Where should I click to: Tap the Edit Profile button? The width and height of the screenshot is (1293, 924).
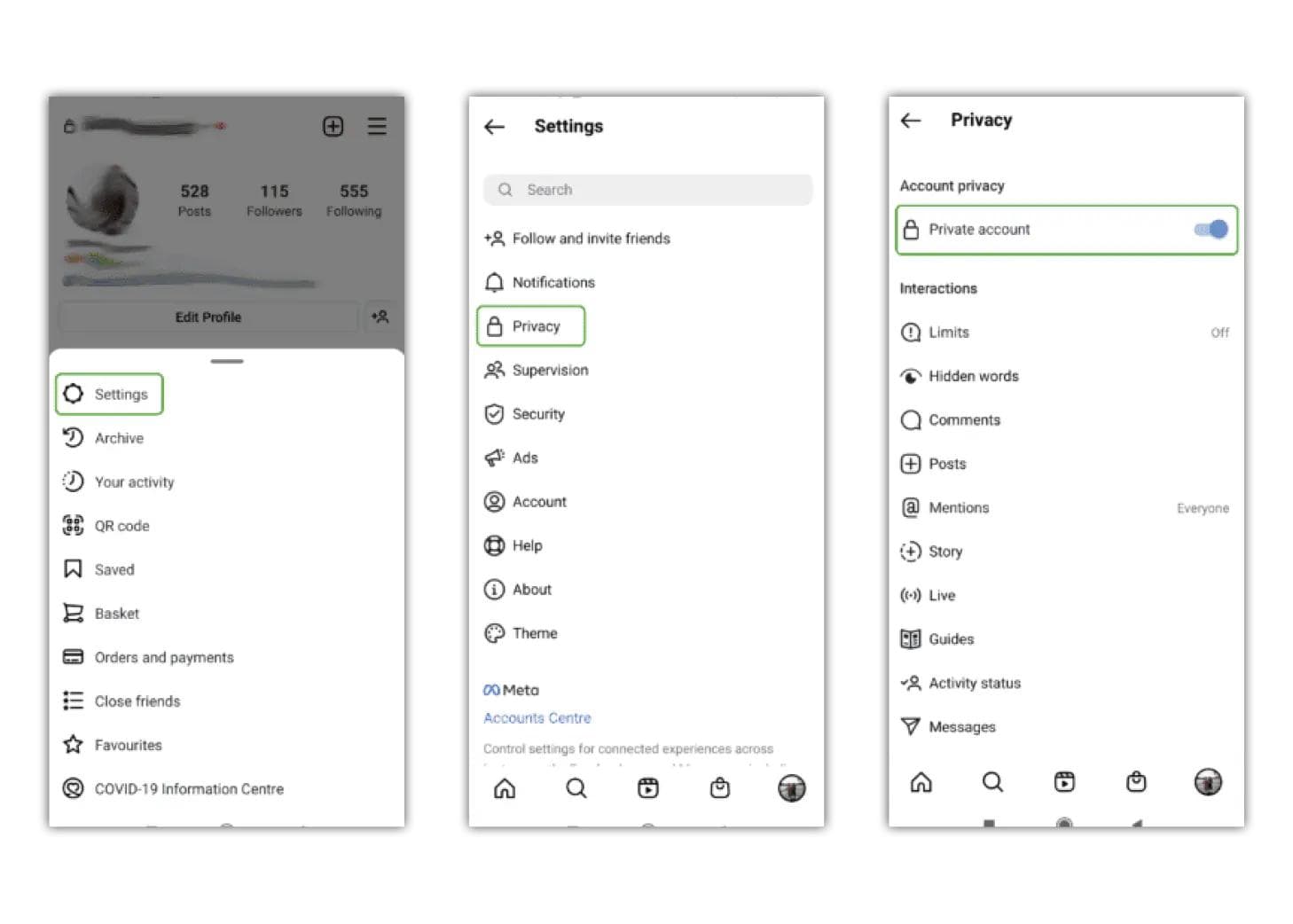(208, 317)
